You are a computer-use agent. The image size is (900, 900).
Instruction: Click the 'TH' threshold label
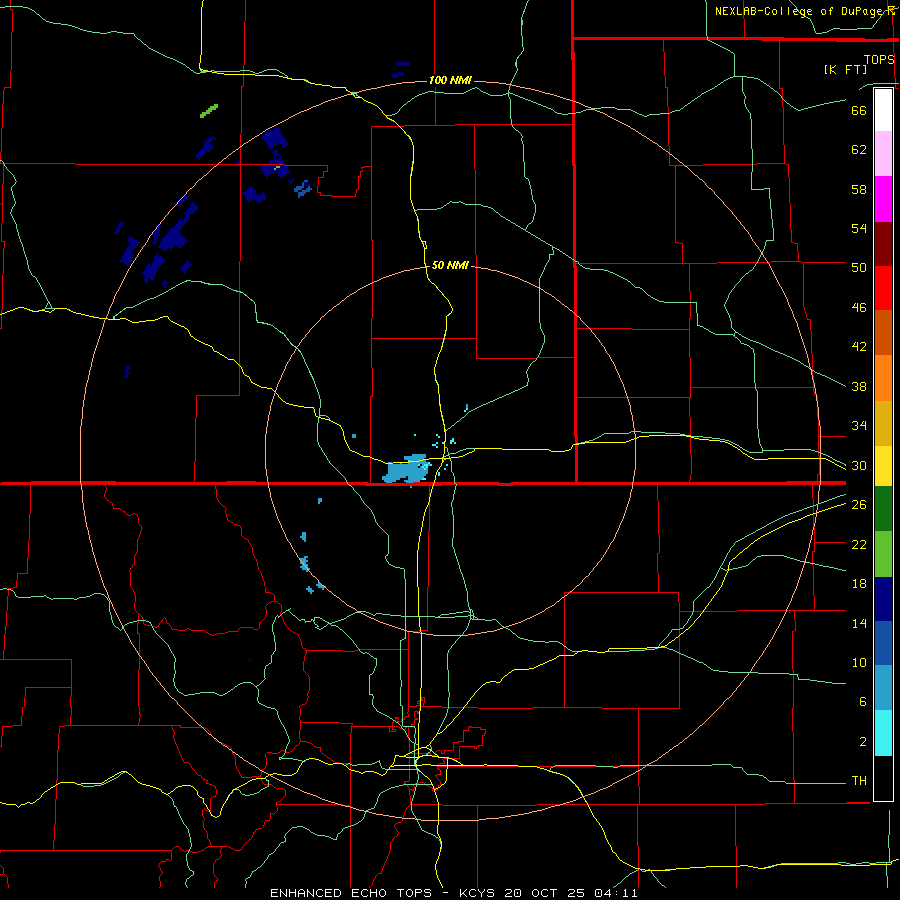coord(859,781)
